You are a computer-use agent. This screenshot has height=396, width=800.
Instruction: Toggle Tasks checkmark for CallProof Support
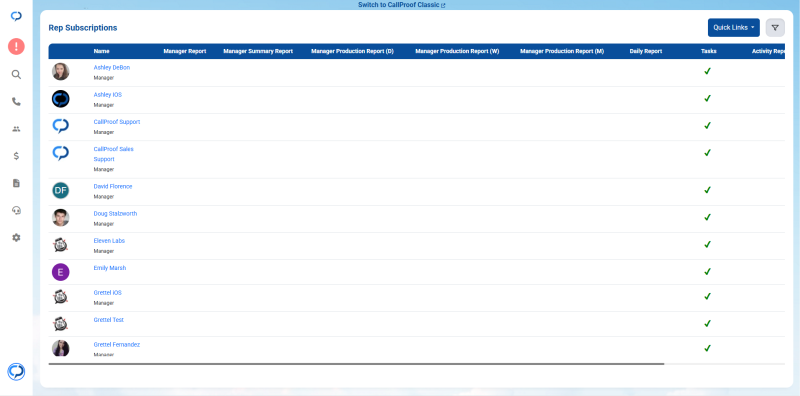[x=707, y=126]
